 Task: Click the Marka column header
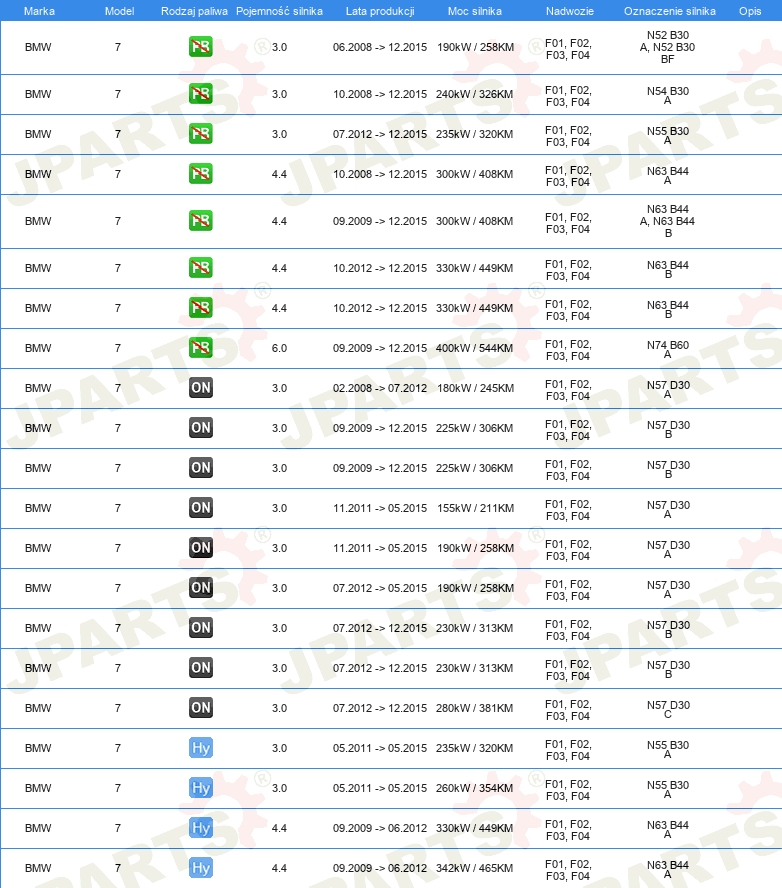pyautogui.click(x=39, y=11)
